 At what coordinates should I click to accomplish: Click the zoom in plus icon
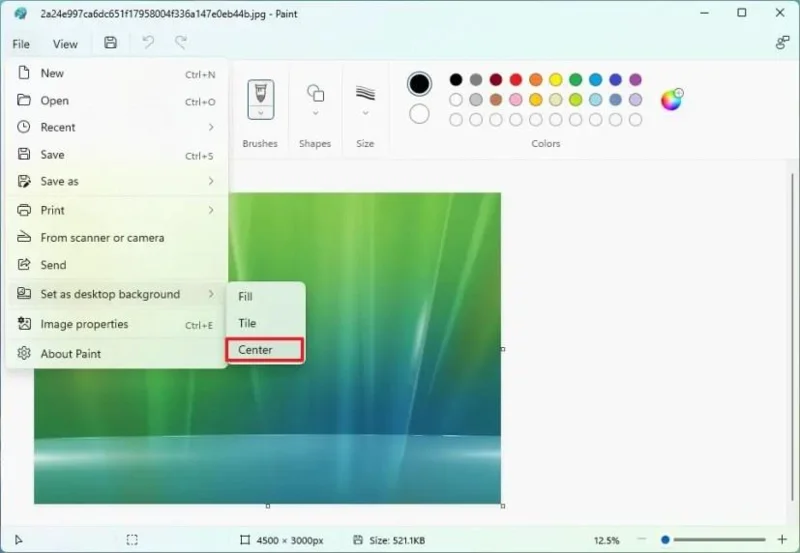click(782, 539)
